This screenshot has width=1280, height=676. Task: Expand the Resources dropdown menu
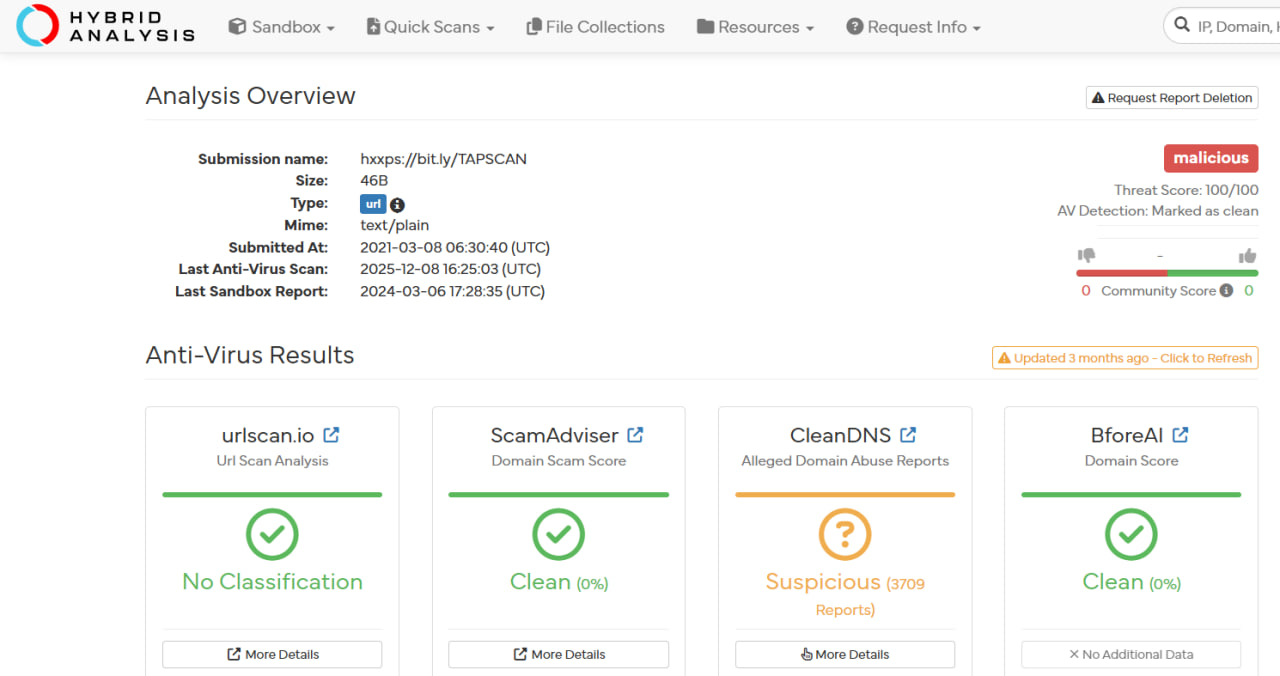(x=755, y=27)
